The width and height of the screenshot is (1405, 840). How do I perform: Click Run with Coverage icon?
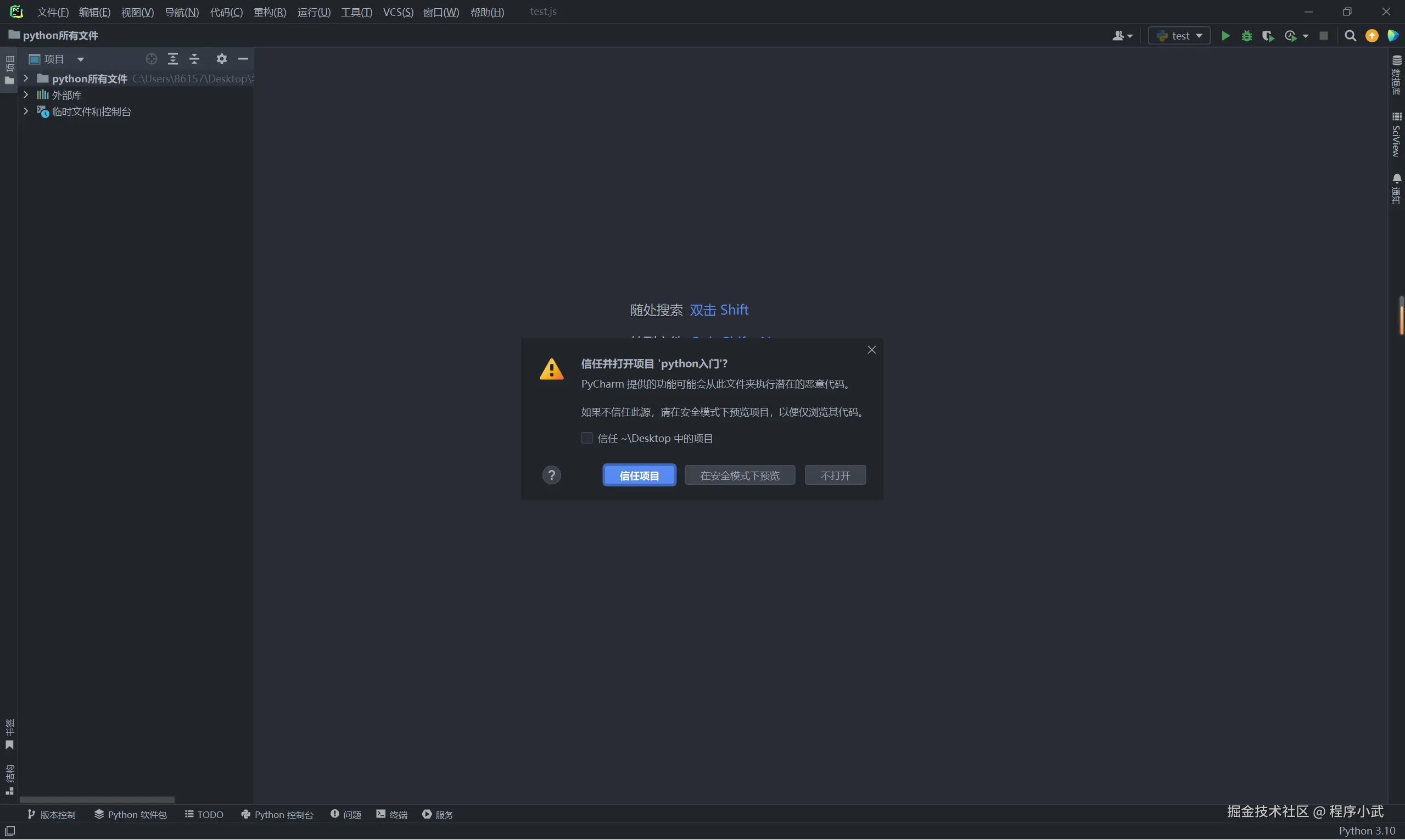pos(1268,36)
